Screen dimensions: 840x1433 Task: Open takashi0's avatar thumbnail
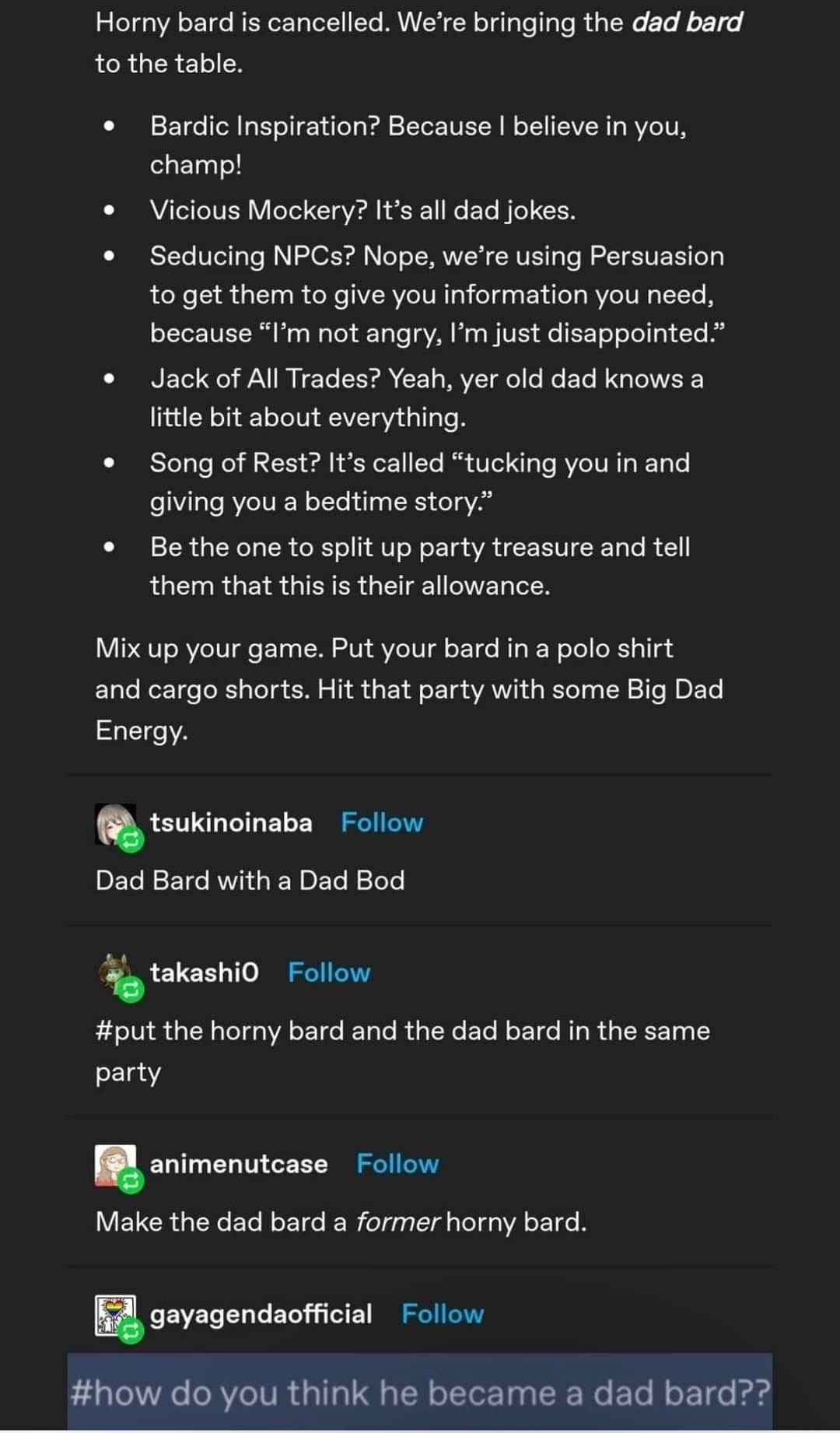pos(115,974)
